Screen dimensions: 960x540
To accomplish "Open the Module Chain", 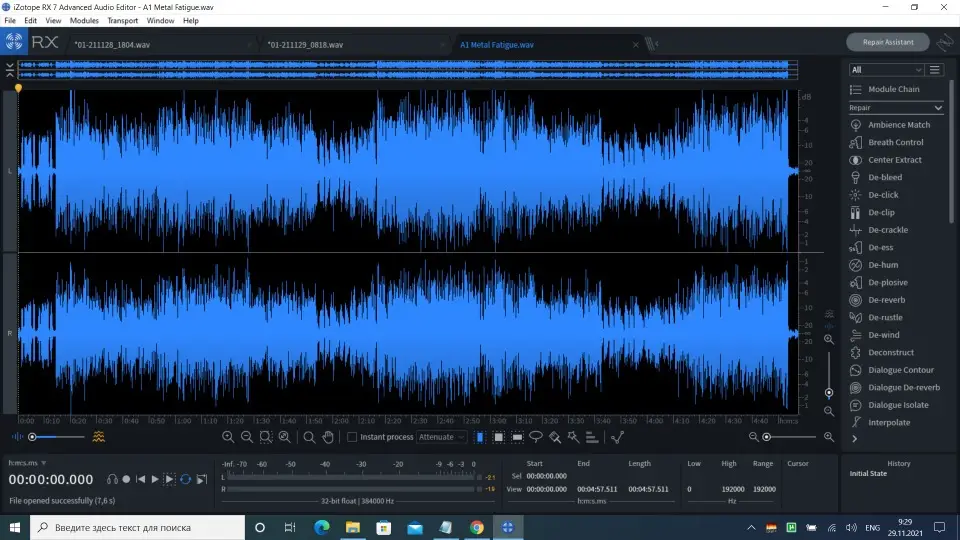I will tap(893, 89).
